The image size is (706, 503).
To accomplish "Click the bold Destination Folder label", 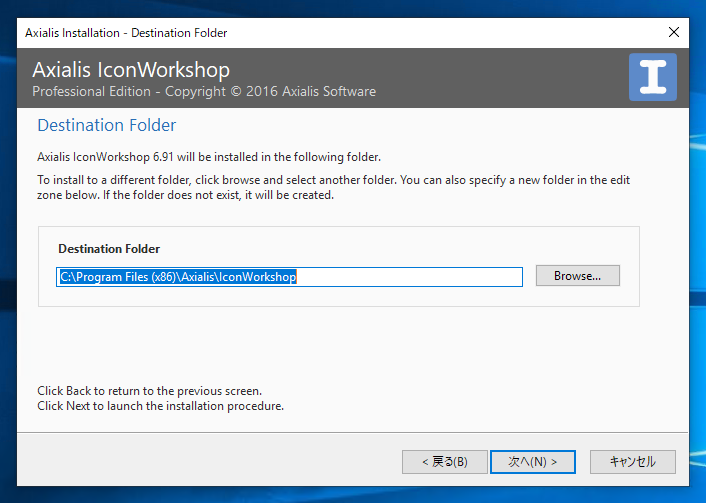I will point(109,249).
